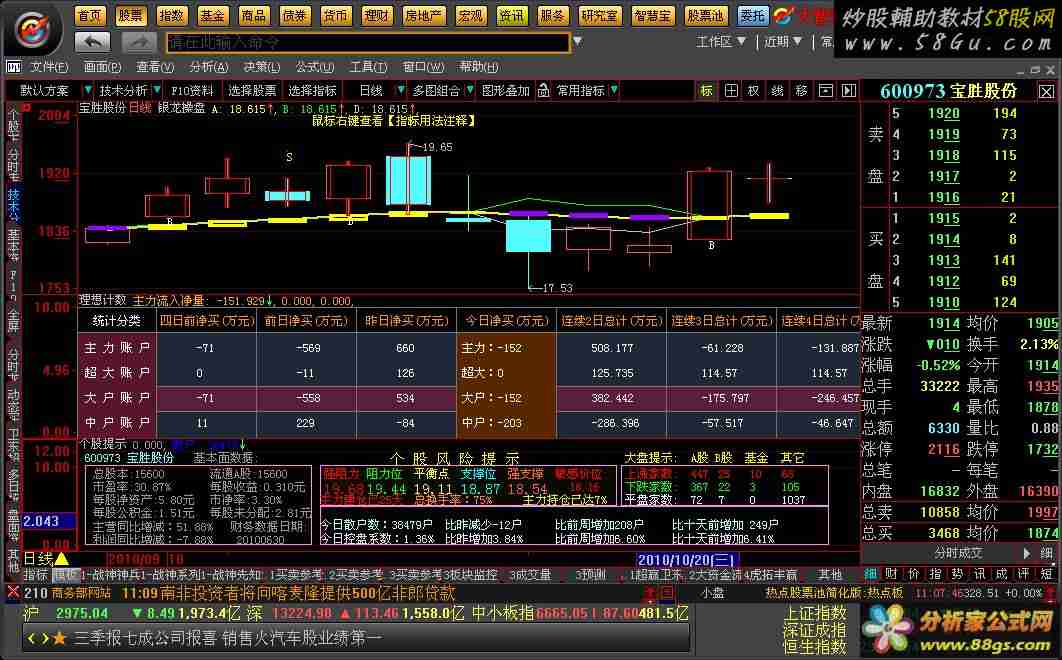Open the 工具(T) menu
The width and height of the screenshot is (1062, 660).
[x=368, y=66]
